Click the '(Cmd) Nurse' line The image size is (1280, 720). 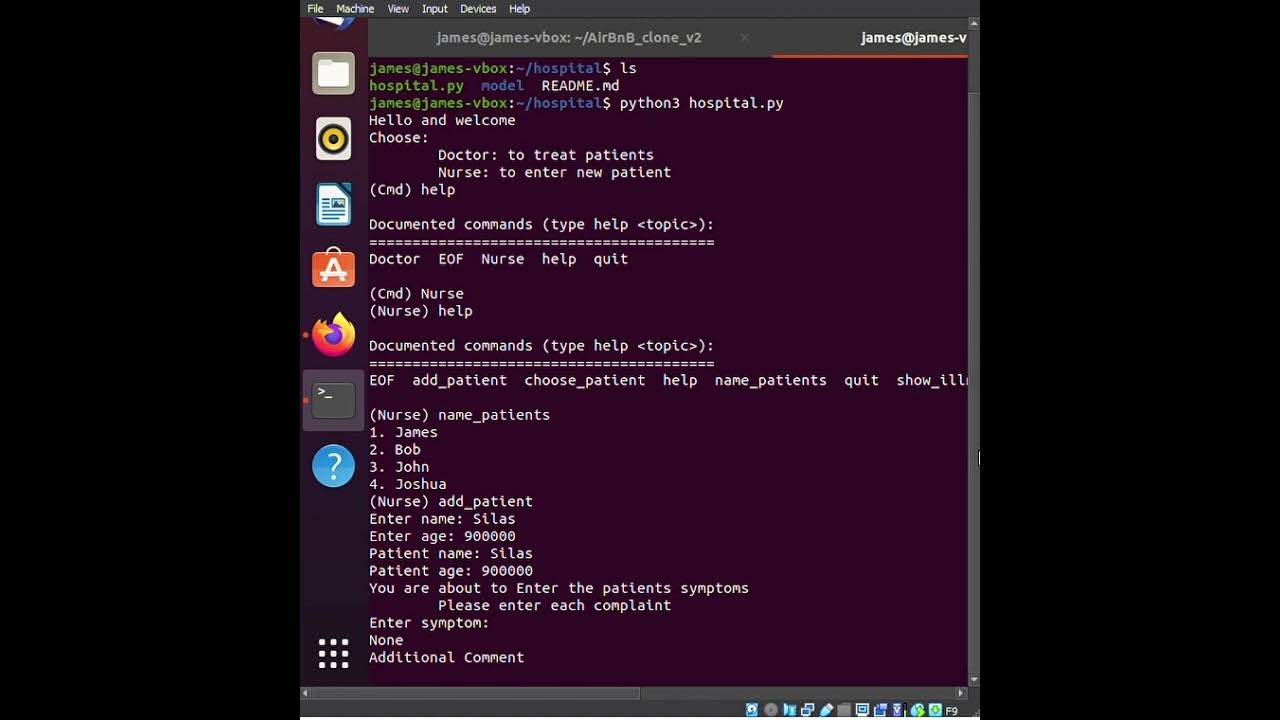tap(416, 294)
